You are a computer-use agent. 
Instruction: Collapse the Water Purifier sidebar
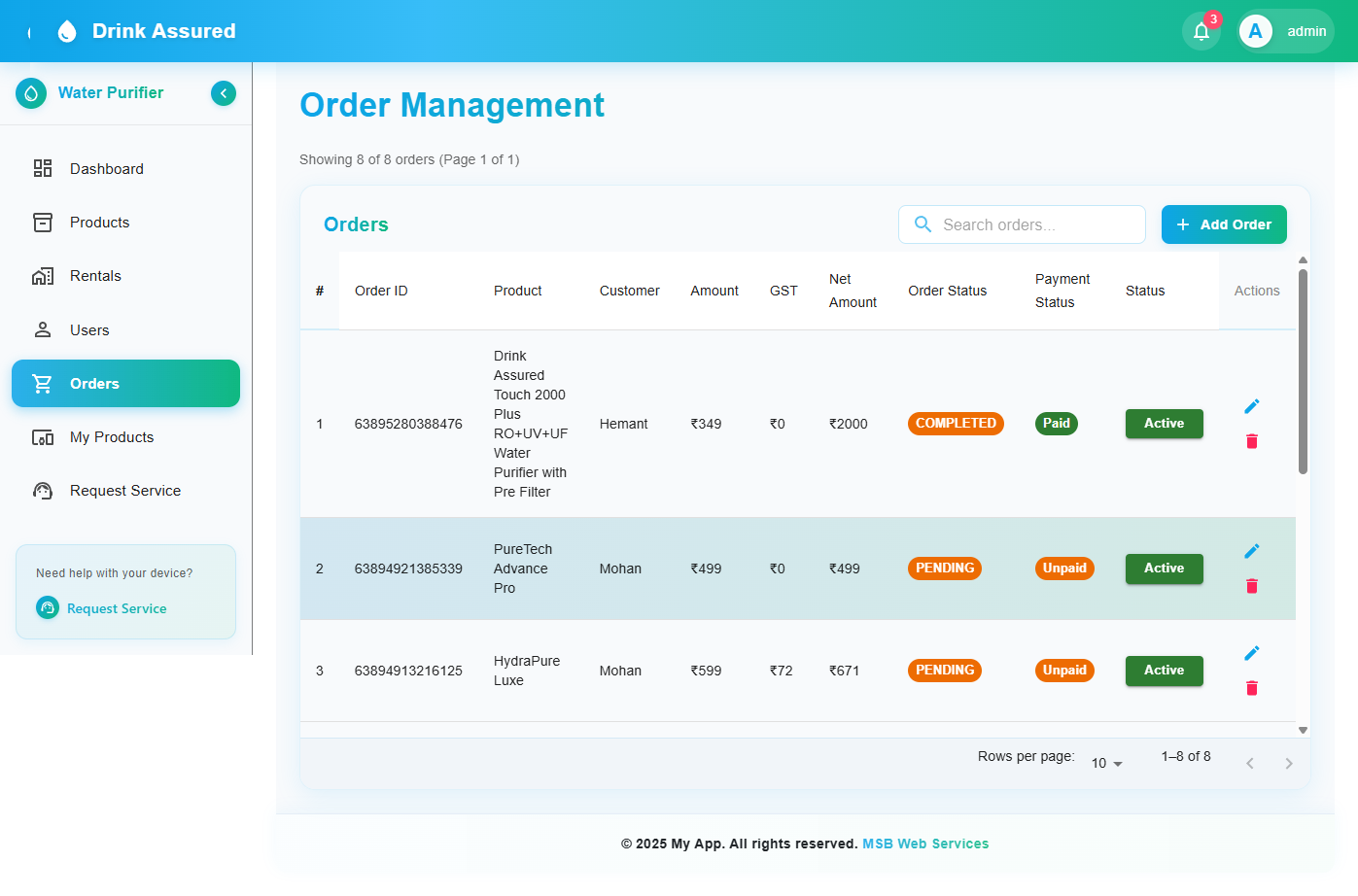pos(224,93)
